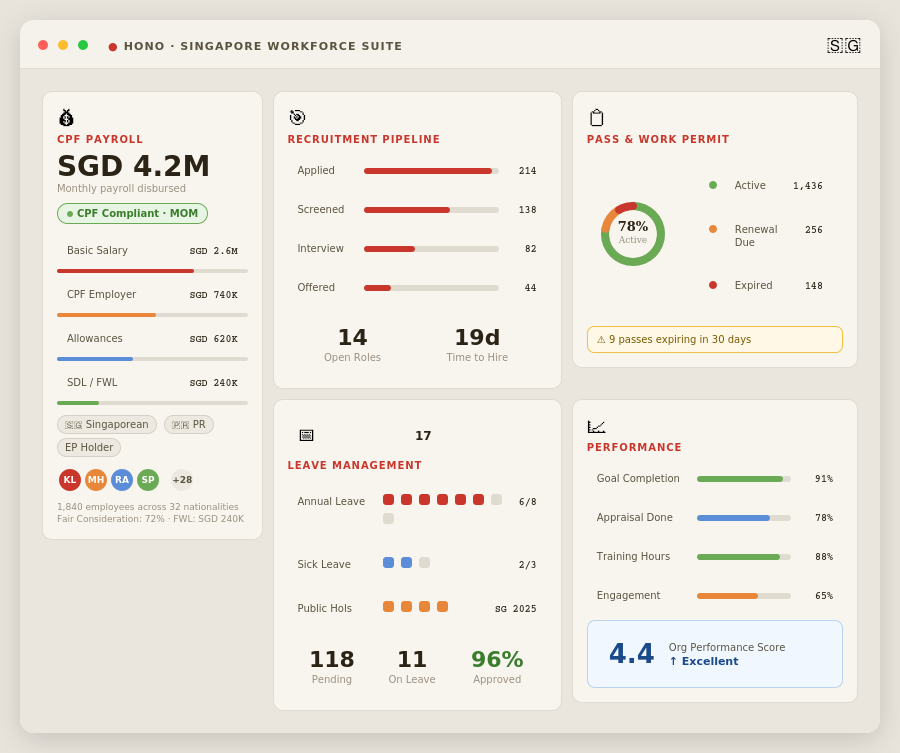
Task: Click the SG flag icon in title bar
Action: (843, 46)
